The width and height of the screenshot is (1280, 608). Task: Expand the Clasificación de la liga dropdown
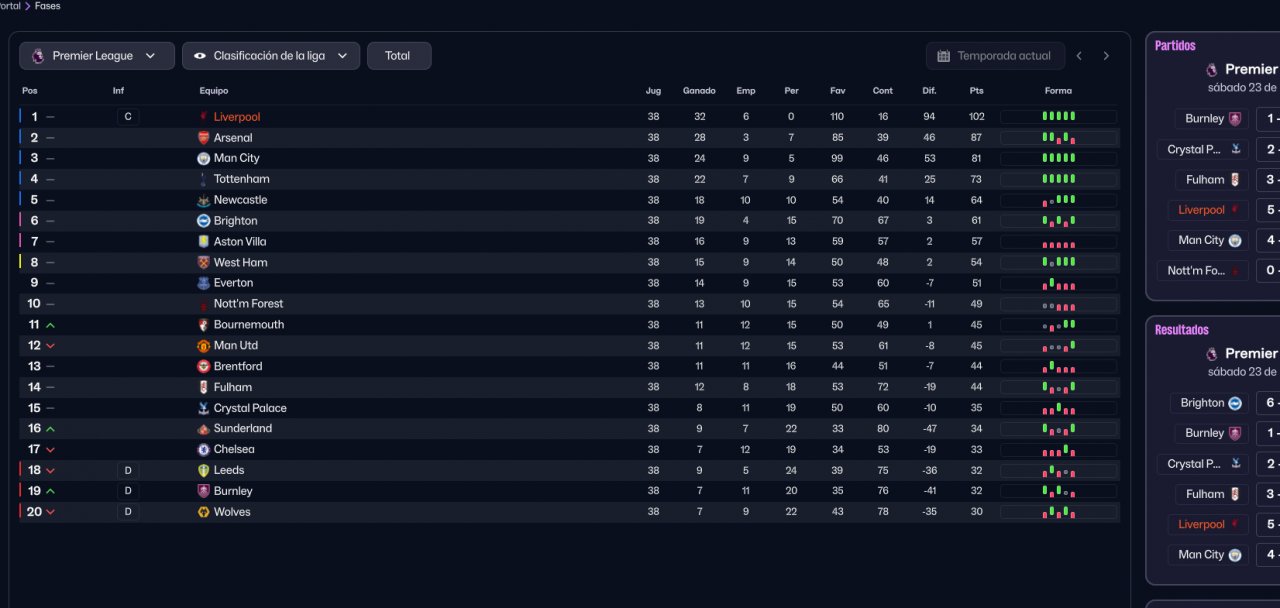click(270, 56)
